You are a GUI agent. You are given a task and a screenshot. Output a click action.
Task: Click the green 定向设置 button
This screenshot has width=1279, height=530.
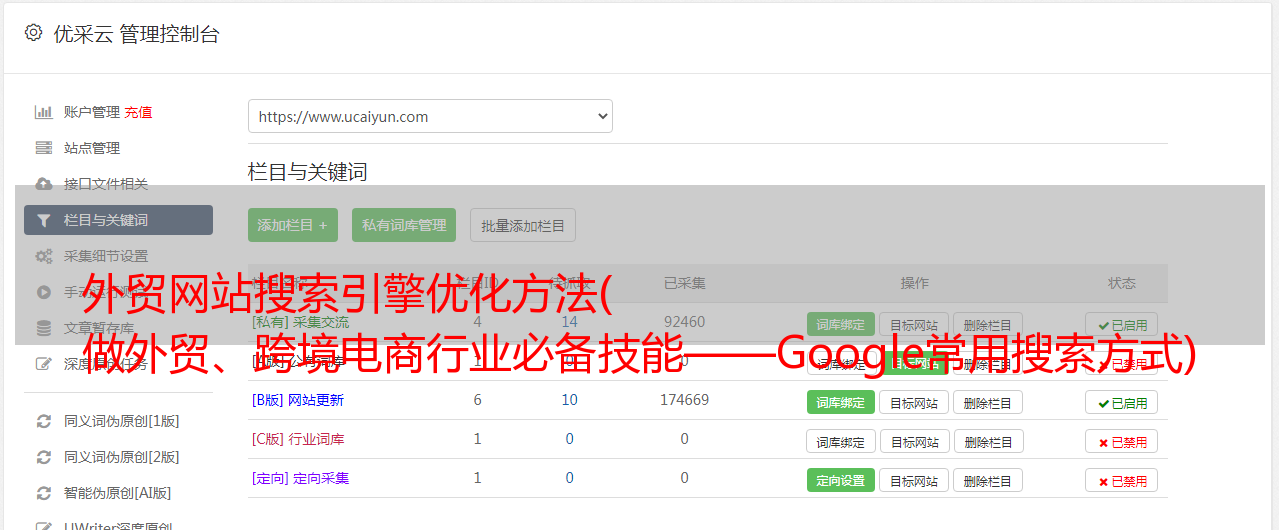coord(841,480)
